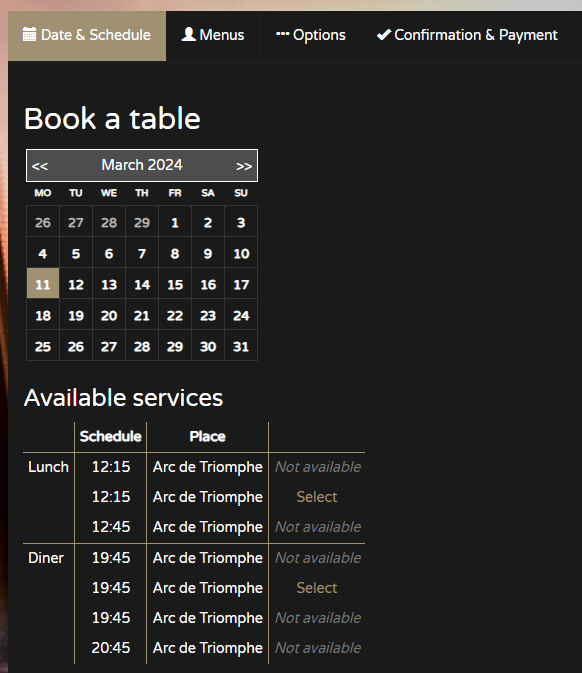Choose March 21 in the calendar

(x=142, y=315)
